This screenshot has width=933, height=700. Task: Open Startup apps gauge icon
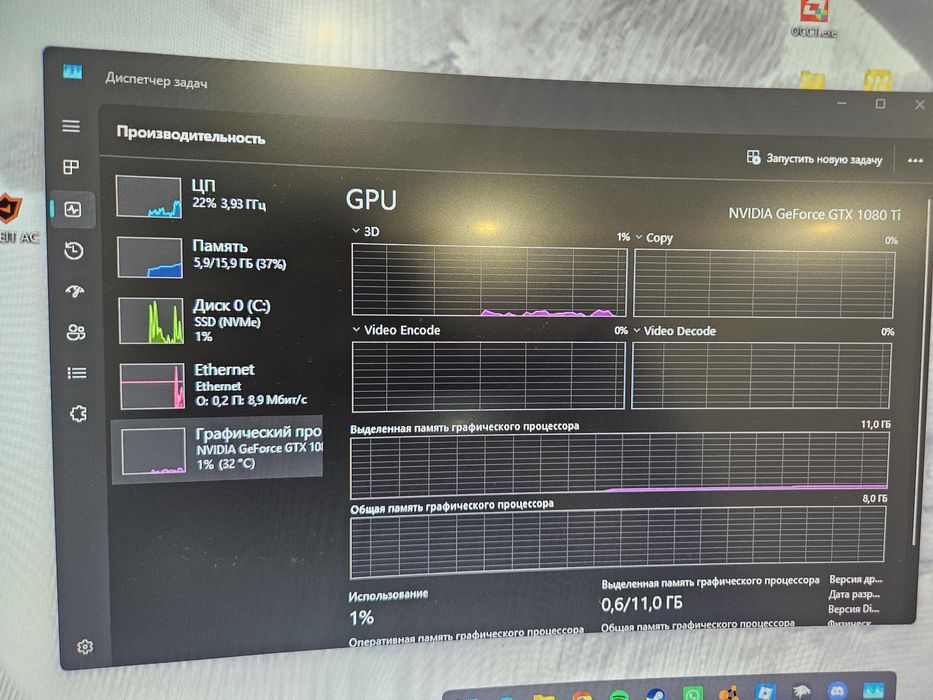pos(75,291)
